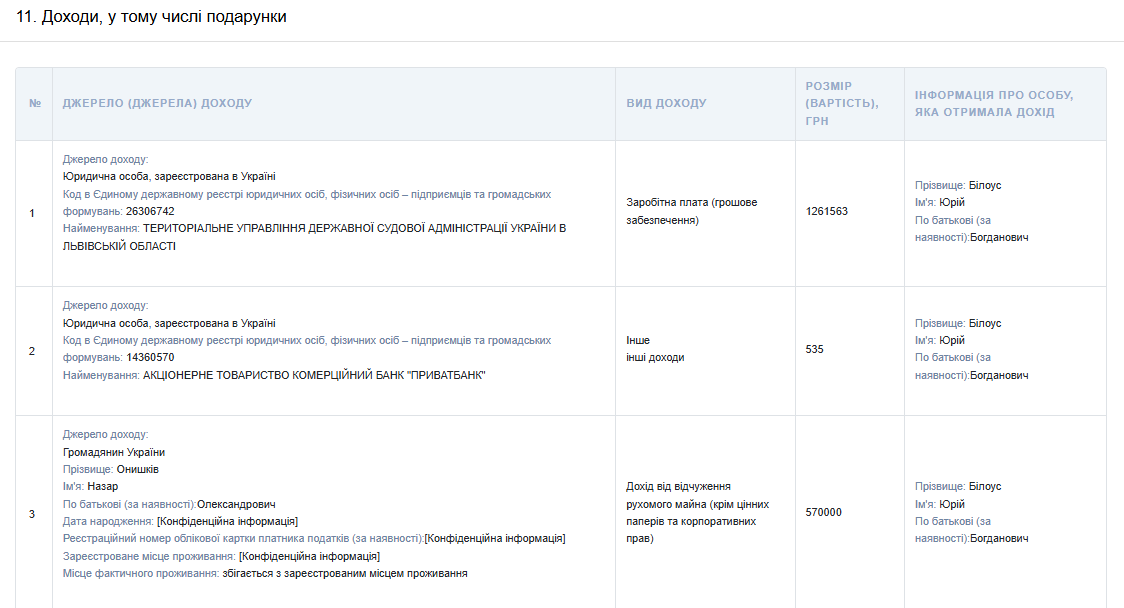Click the '№' column header
The image size is (1124, 608).
point(34,103)
